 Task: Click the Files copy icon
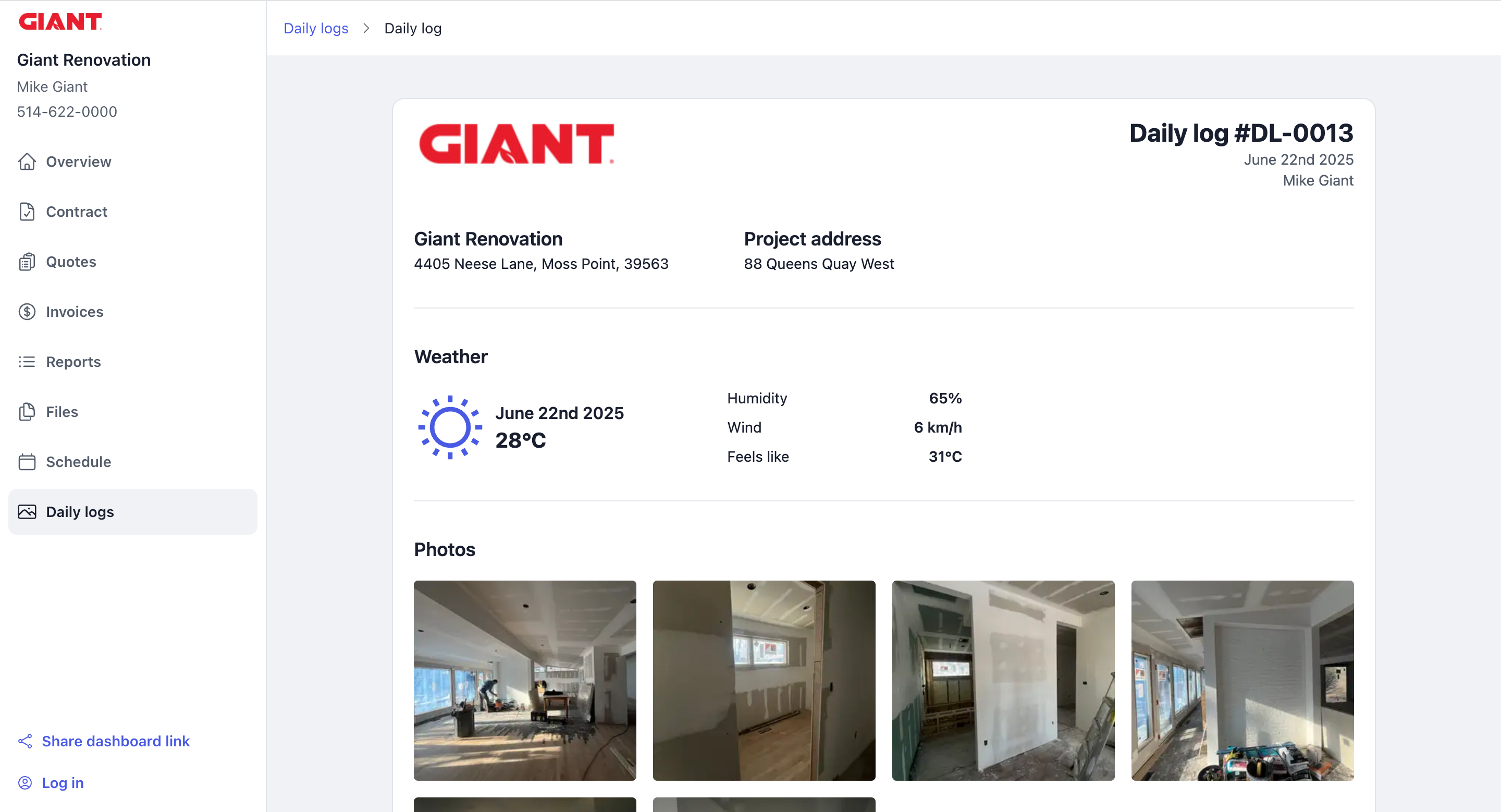27,412
